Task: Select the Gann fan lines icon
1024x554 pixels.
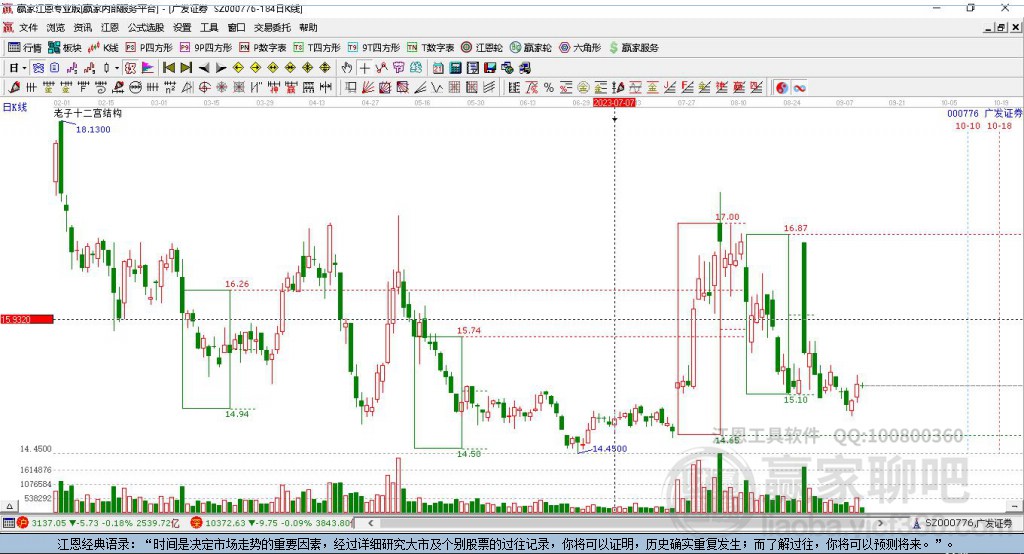Action: click(x=368, y=88)
